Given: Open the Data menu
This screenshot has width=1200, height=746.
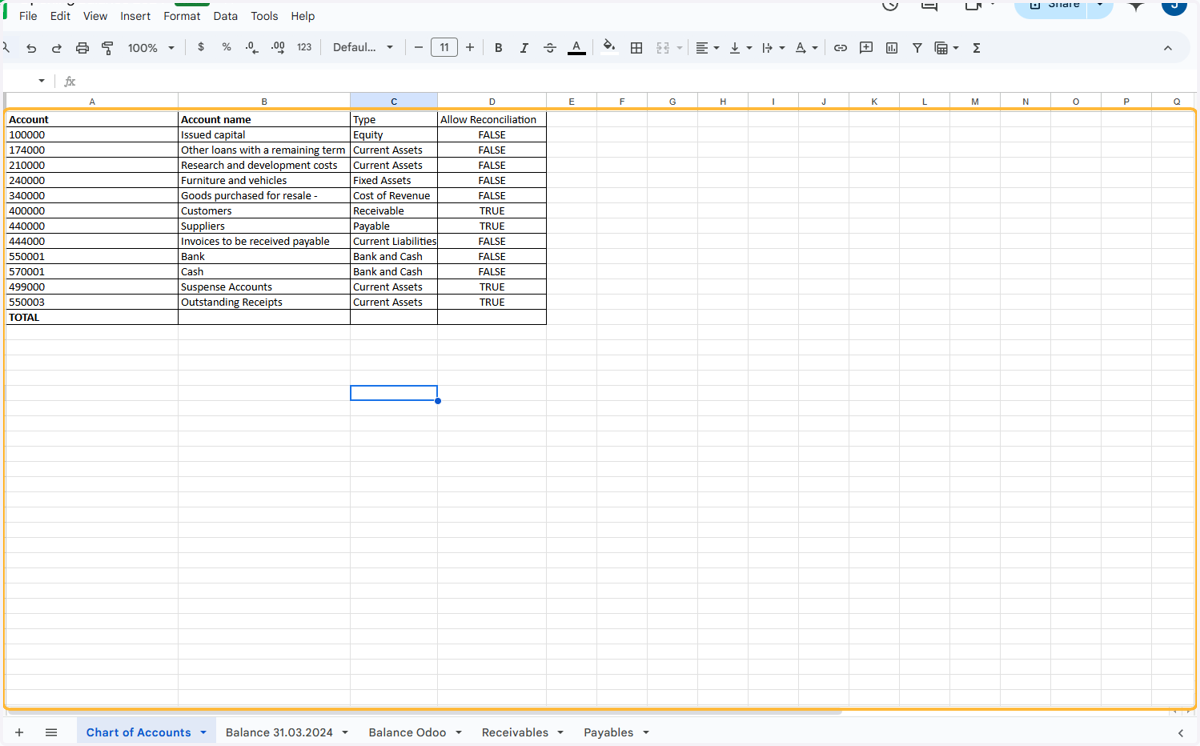Looking at the screenshot, I should [225, 16].
